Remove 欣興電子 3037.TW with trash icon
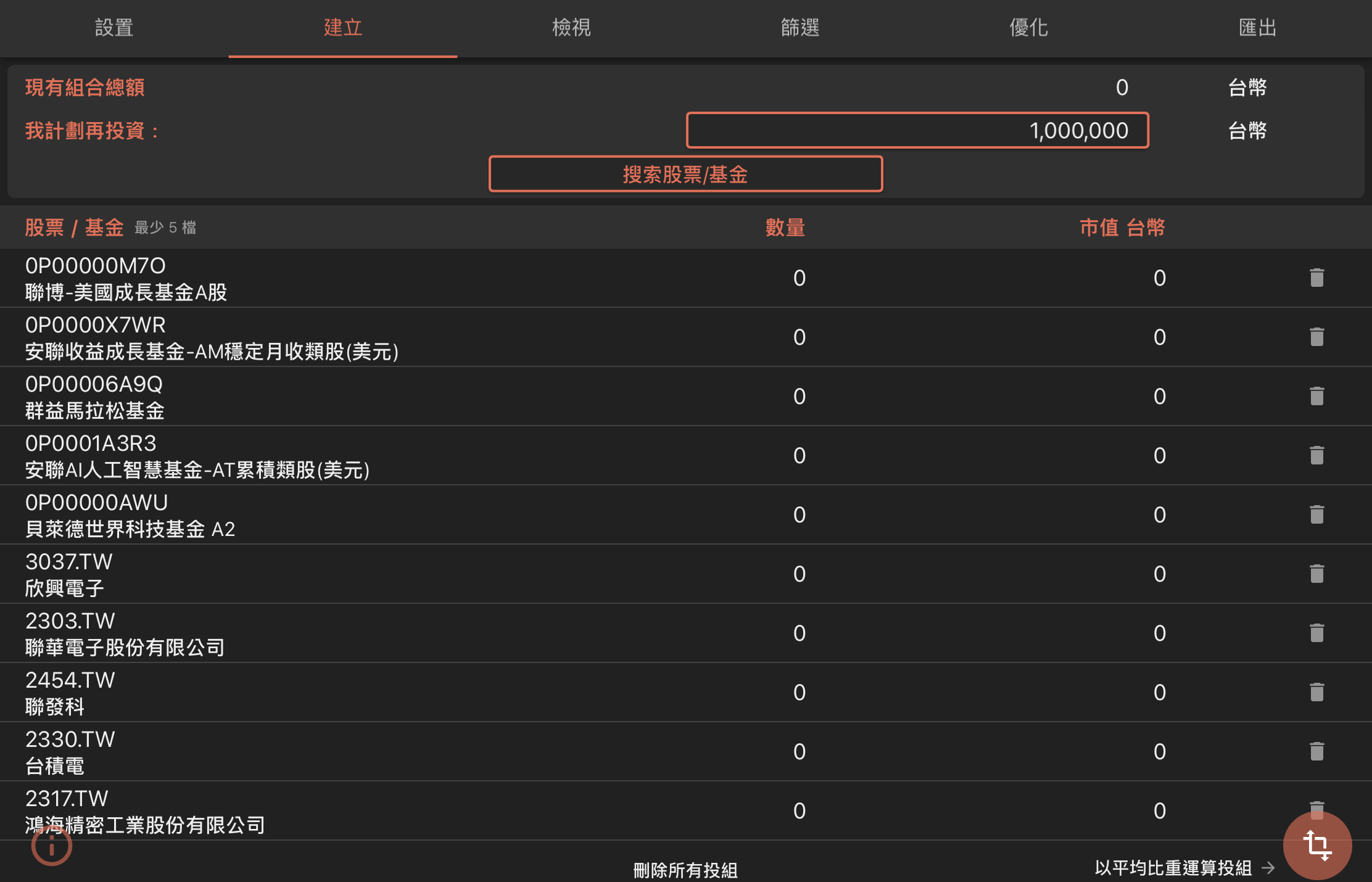The width and height of the screenshot is (1372, 882). tap(1316, 574)
